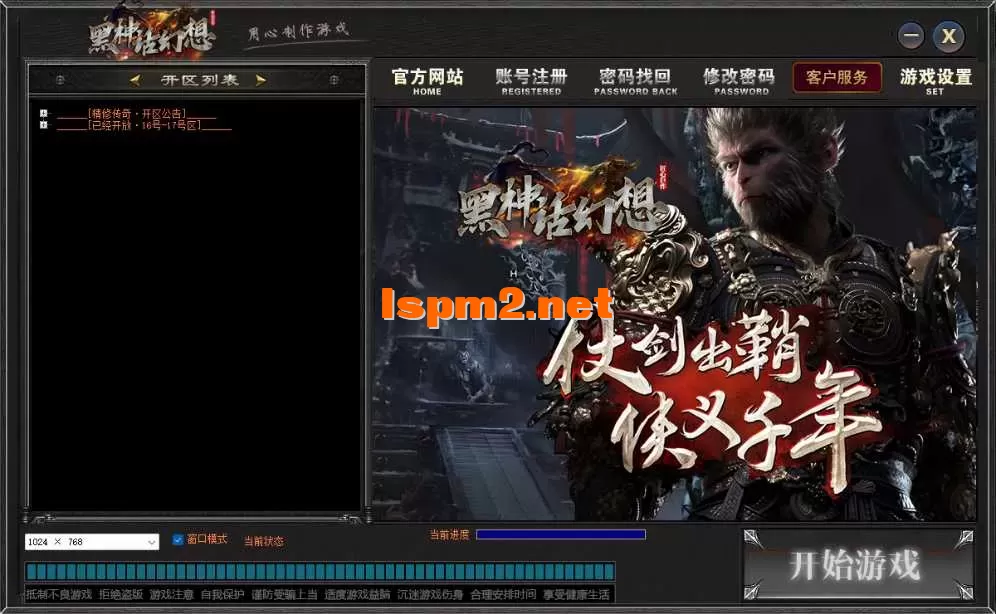Open the 官方网站 HOME page
The width and height of the screenshot is (996, 614).
427,81
